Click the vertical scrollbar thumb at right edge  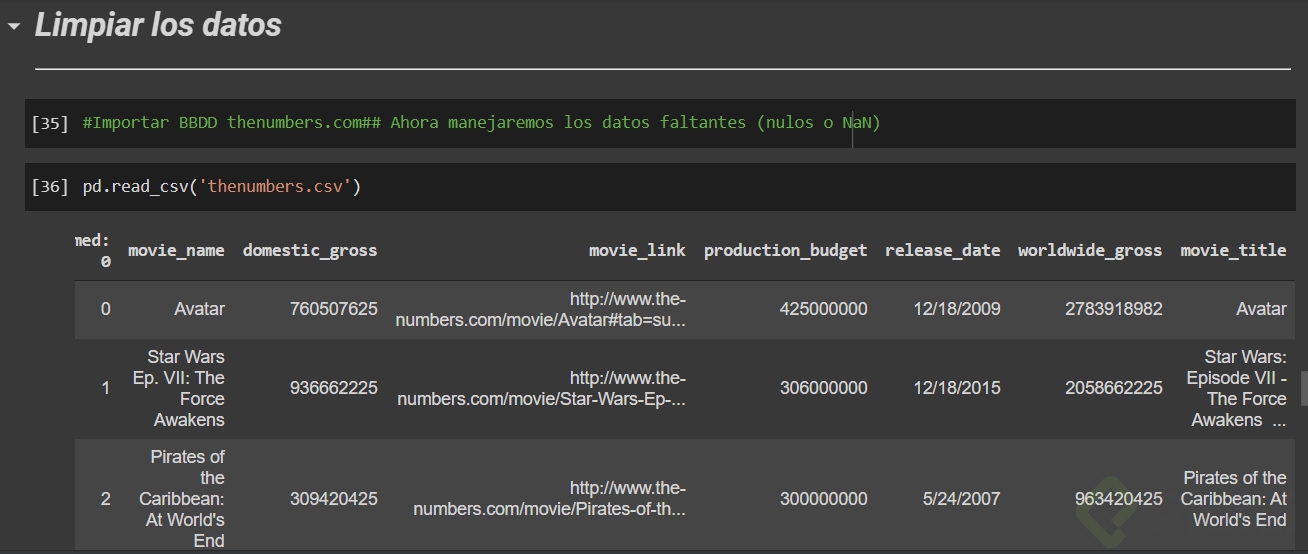[1303, 388]
